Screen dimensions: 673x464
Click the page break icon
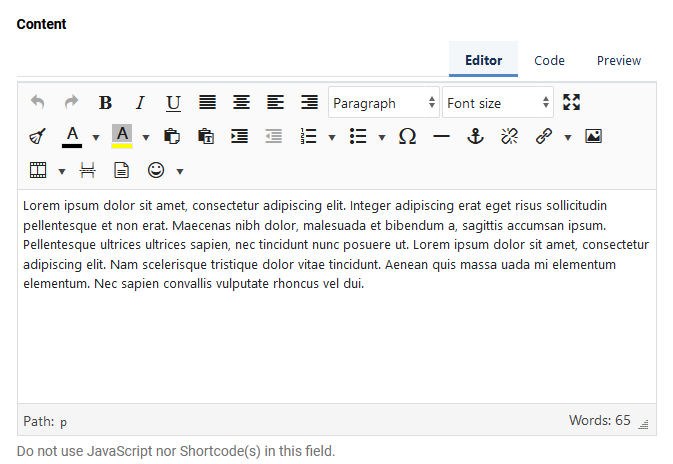click(x=87, y=170)
